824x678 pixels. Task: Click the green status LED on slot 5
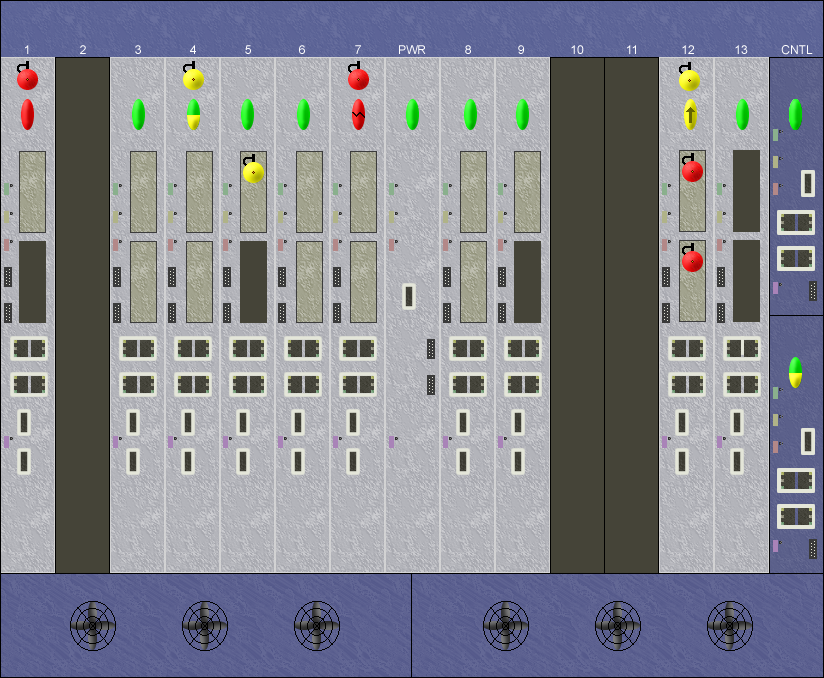tap(247, 115)
